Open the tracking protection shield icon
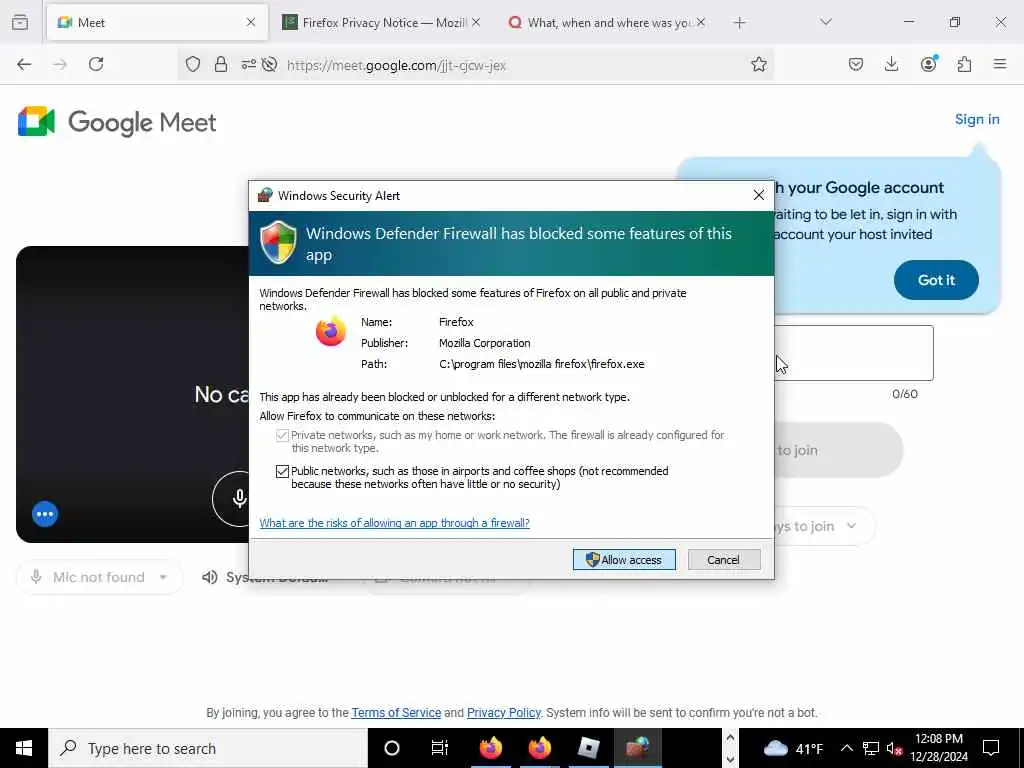The width and height of the screenshot is (1024, 768). coord(193,64)
